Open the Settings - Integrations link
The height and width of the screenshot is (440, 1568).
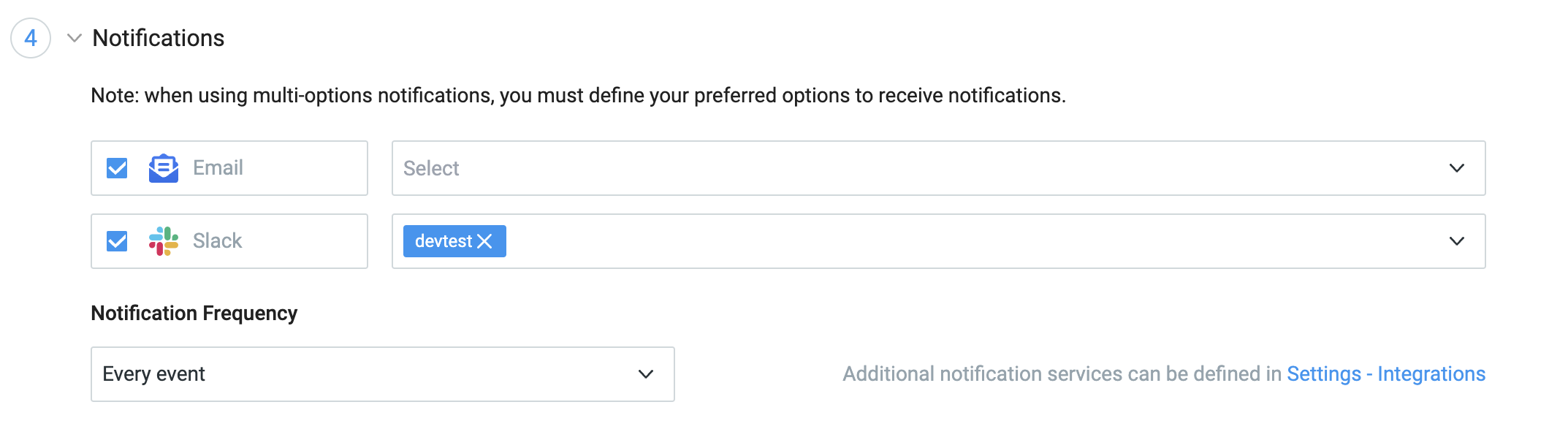[1386, 374]
